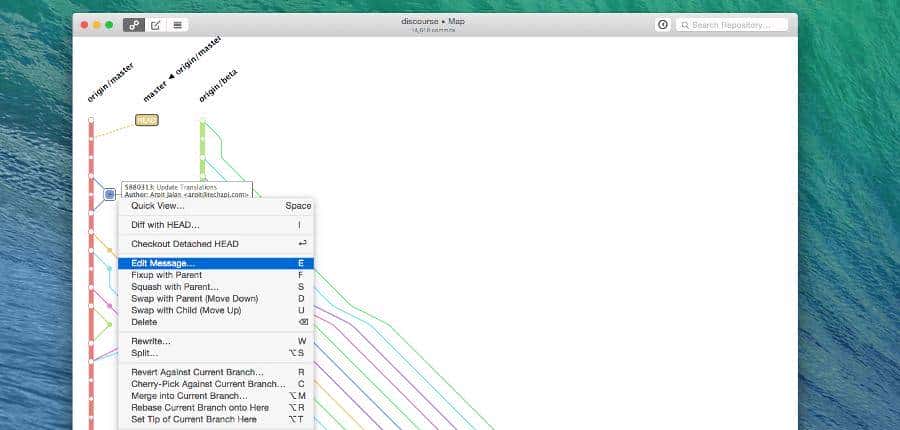This screenshot has width=900, height=430.
Task: Select Swap with Parent (Move Down)
Action: point(216,299)
